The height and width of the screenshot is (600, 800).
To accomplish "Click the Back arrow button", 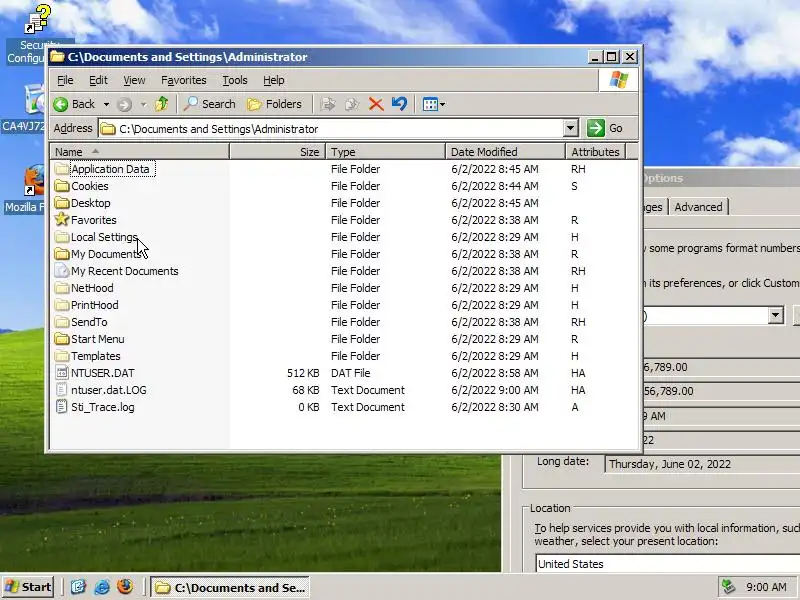I will coord(74,104).
